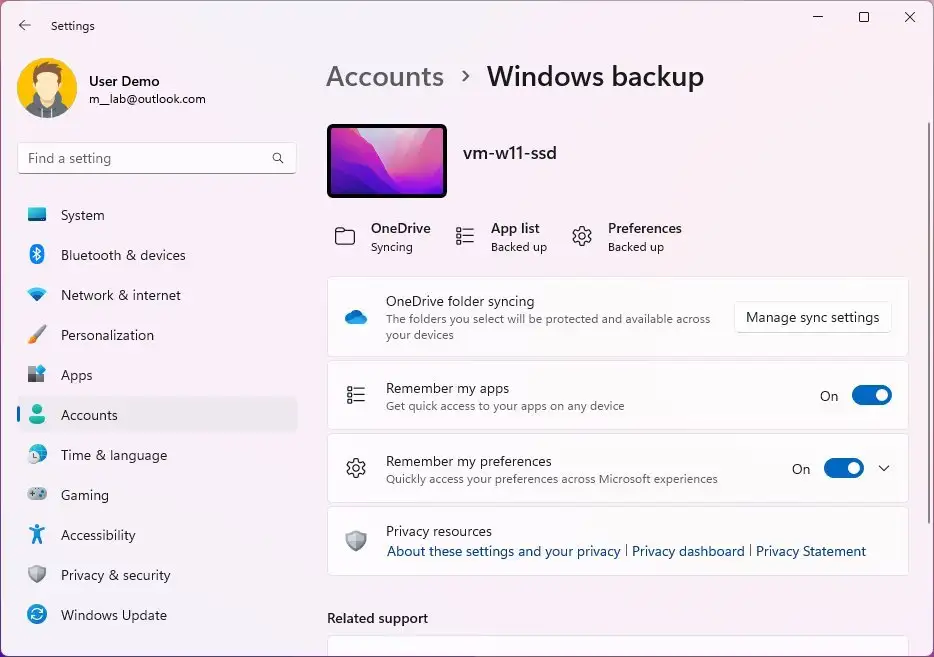Click the OneDrive cloud icon
This screenshot has width=934, height=657.
[x=356, y=317]
